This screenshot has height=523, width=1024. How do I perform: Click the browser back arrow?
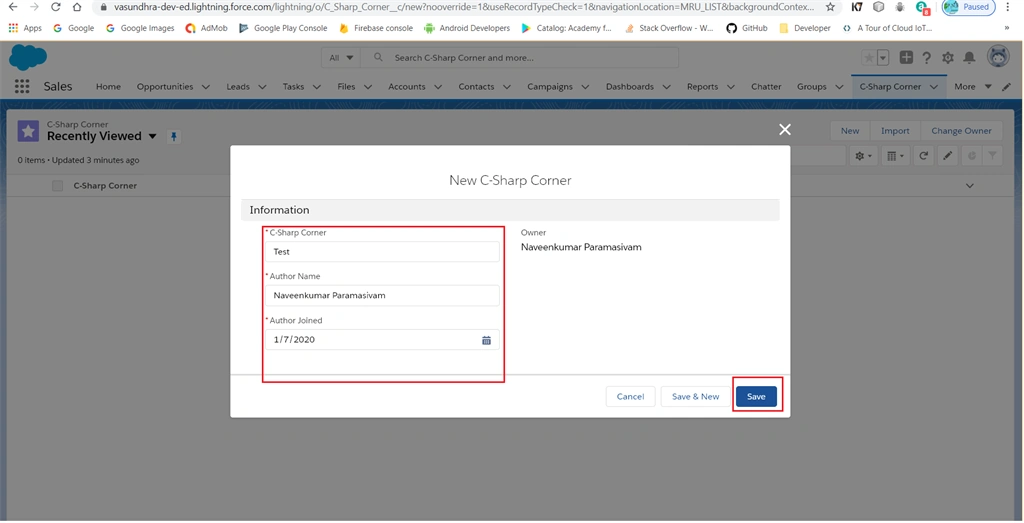(12, 7)
